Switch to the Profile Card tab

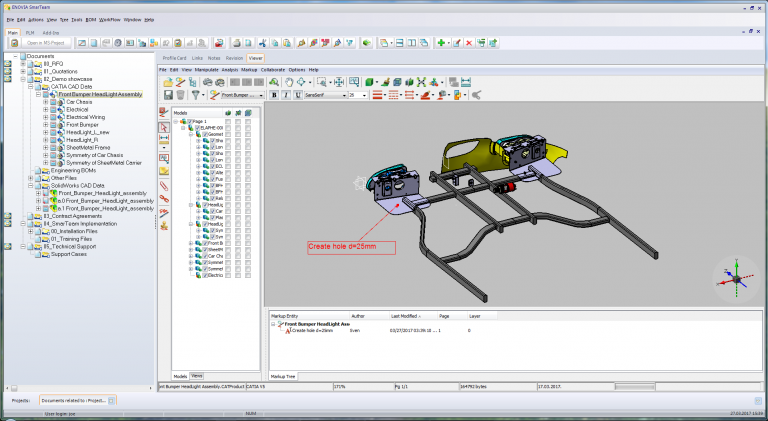(174, 59)
